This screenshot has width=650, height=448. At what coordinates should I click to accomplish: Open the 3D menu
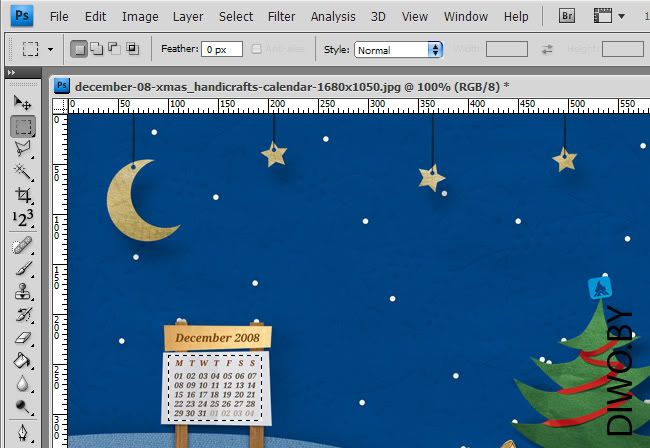(x=378, y=17)
